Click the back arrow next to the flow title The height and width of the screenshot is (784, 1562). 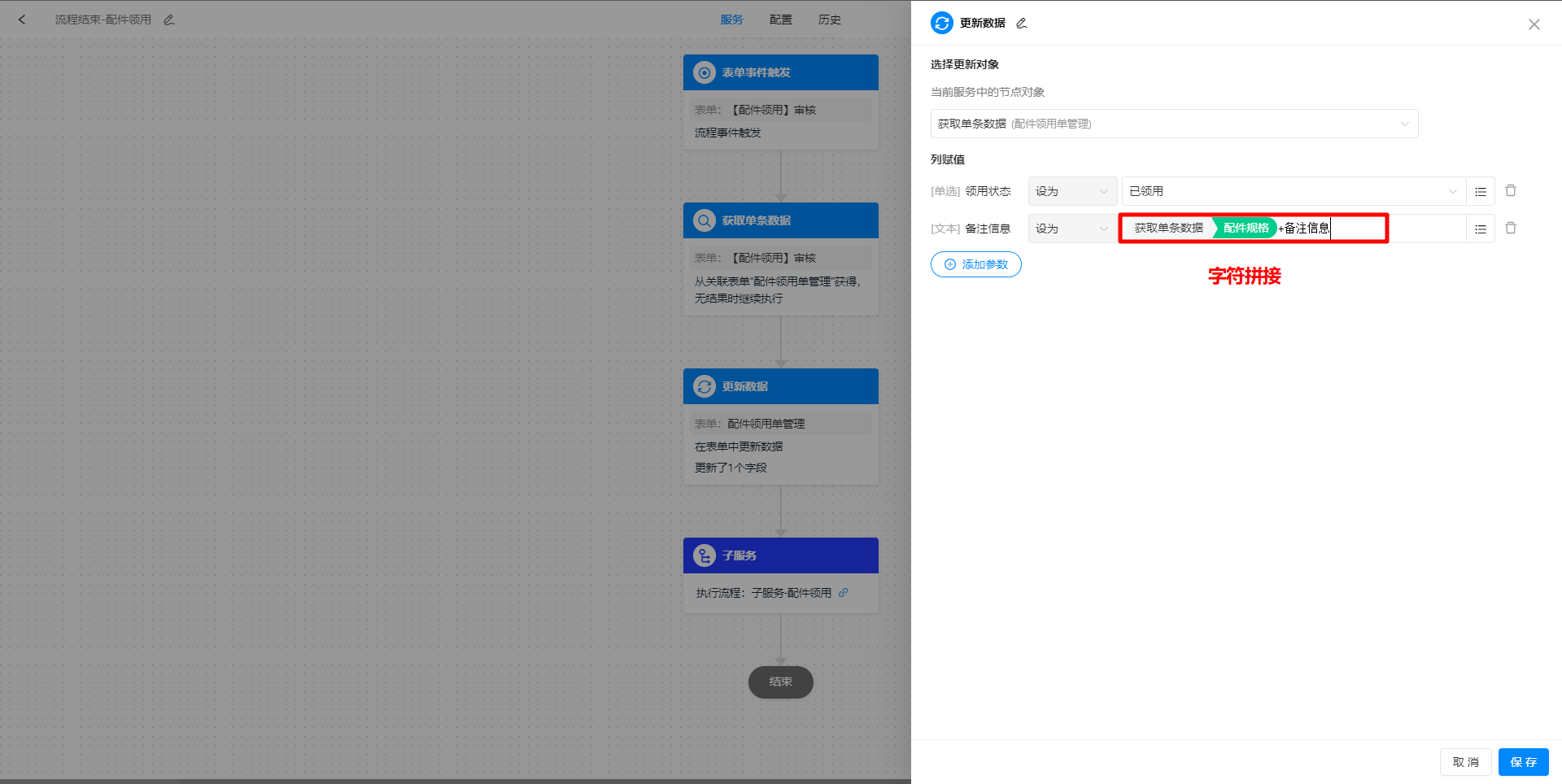(x=22, y=20)
